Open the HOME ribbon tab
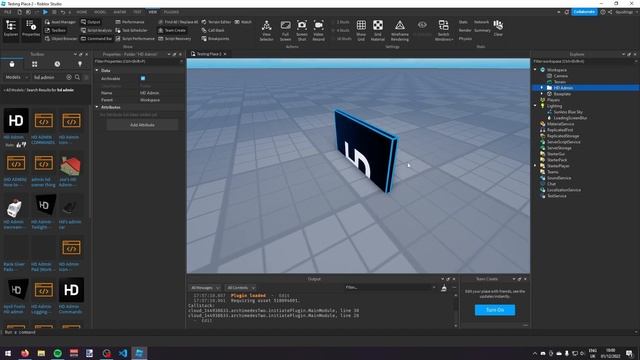Viewport: 640px width, 360px height. (x=82, y=12)
